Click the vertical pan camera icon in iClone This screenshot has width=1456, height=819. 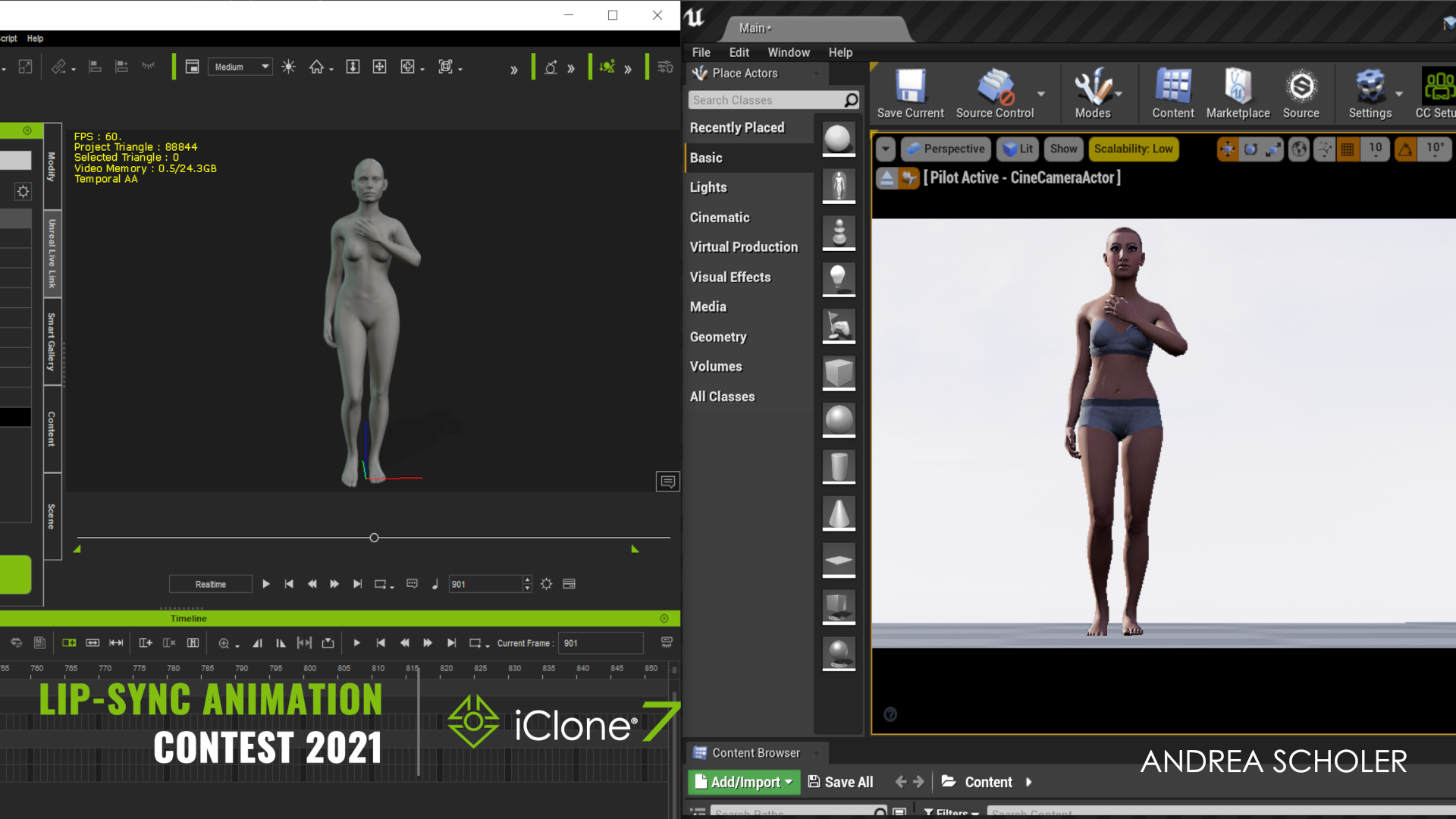coord(353,67)
